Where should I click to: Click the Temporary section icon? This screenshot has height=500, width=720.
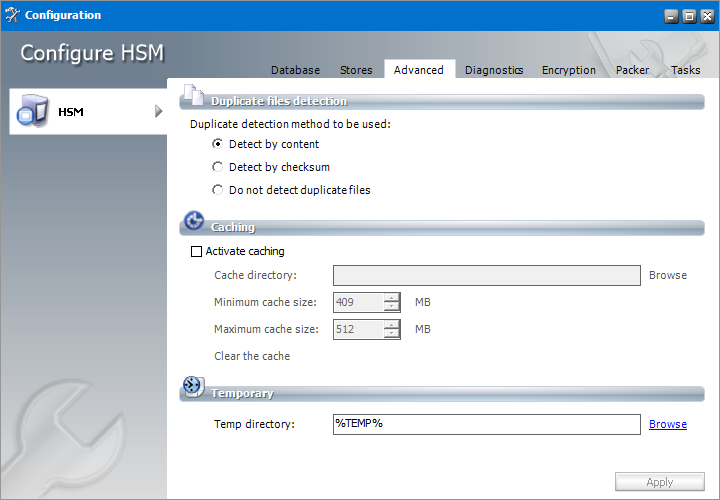click(194, 387)
